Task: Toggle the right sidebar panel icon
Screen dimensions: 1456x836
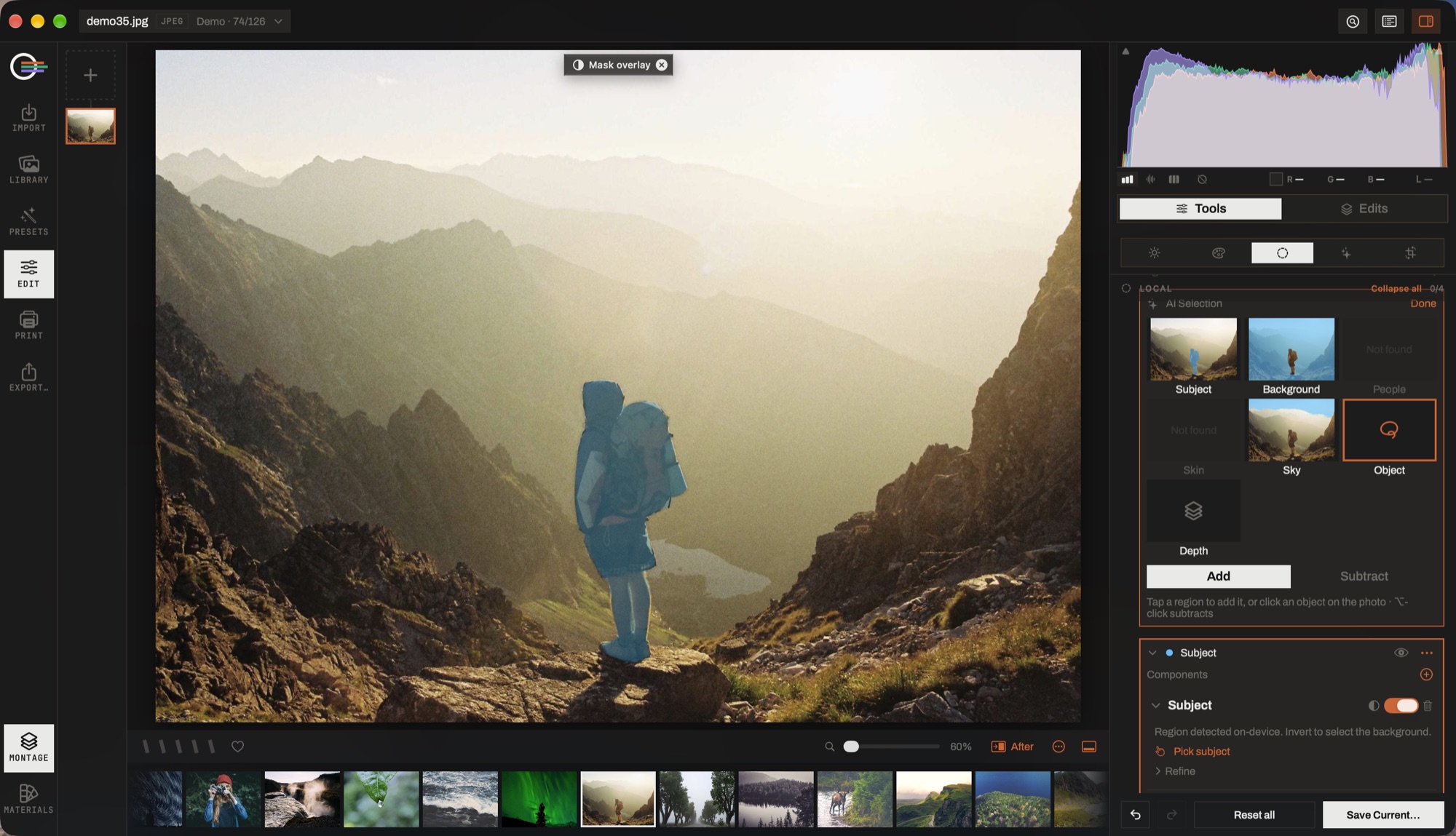Action: (1425, 21)
